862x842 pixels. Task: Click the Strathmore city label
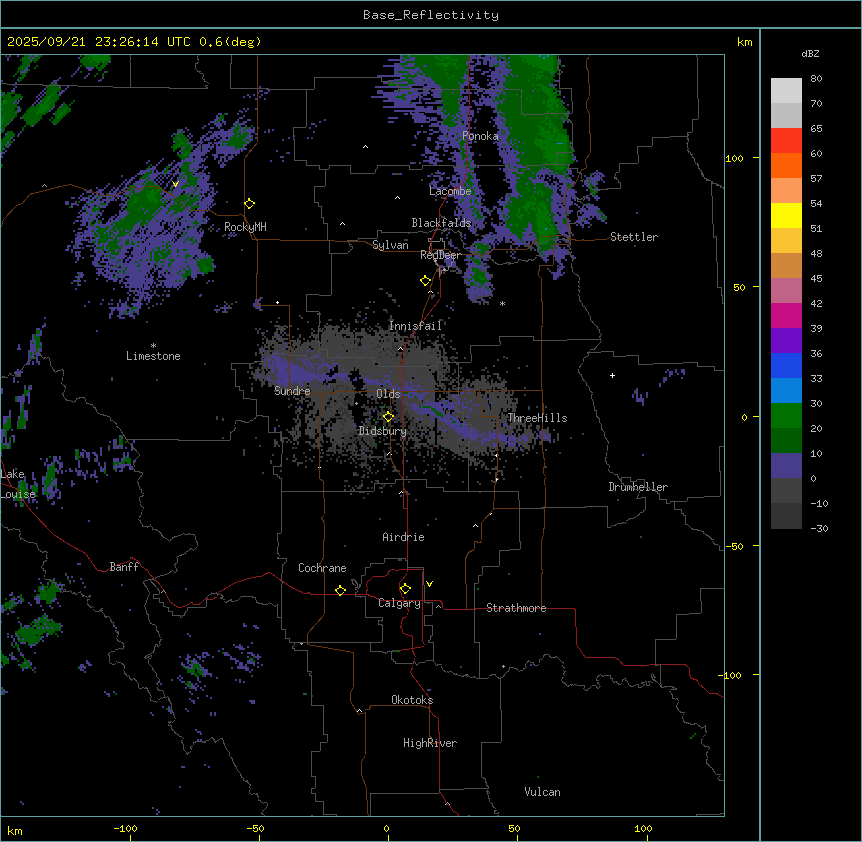pos(516,608)
